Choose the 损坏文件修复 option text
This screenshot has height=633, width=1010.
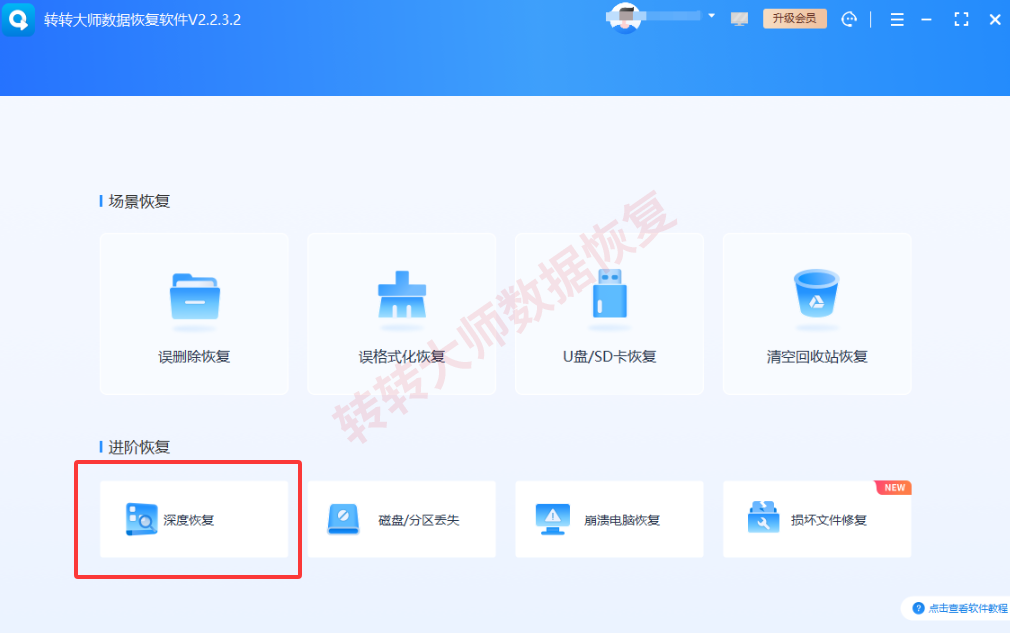coord(829,520)
